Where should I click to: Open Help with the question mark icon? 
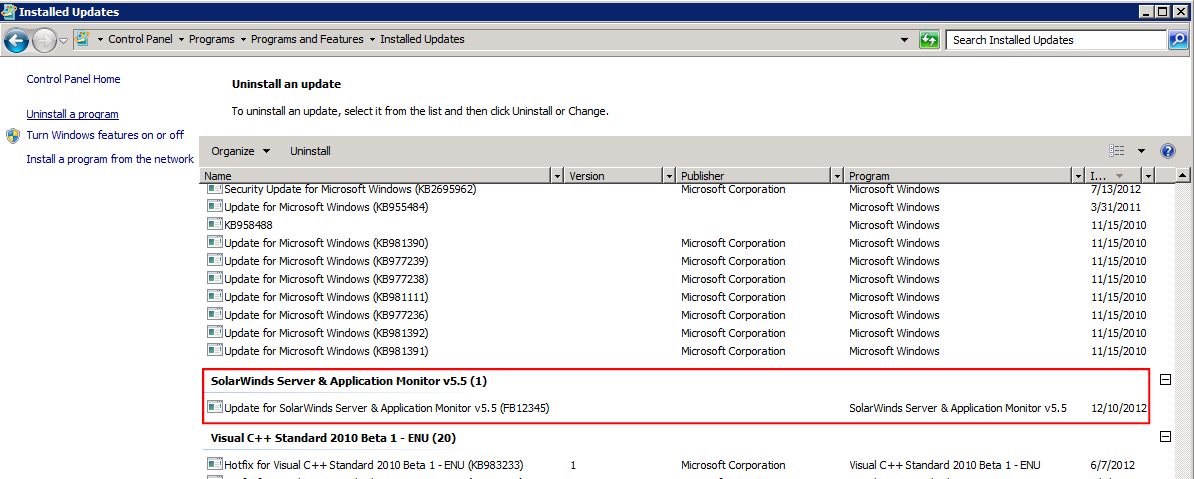click(1168, 151)
